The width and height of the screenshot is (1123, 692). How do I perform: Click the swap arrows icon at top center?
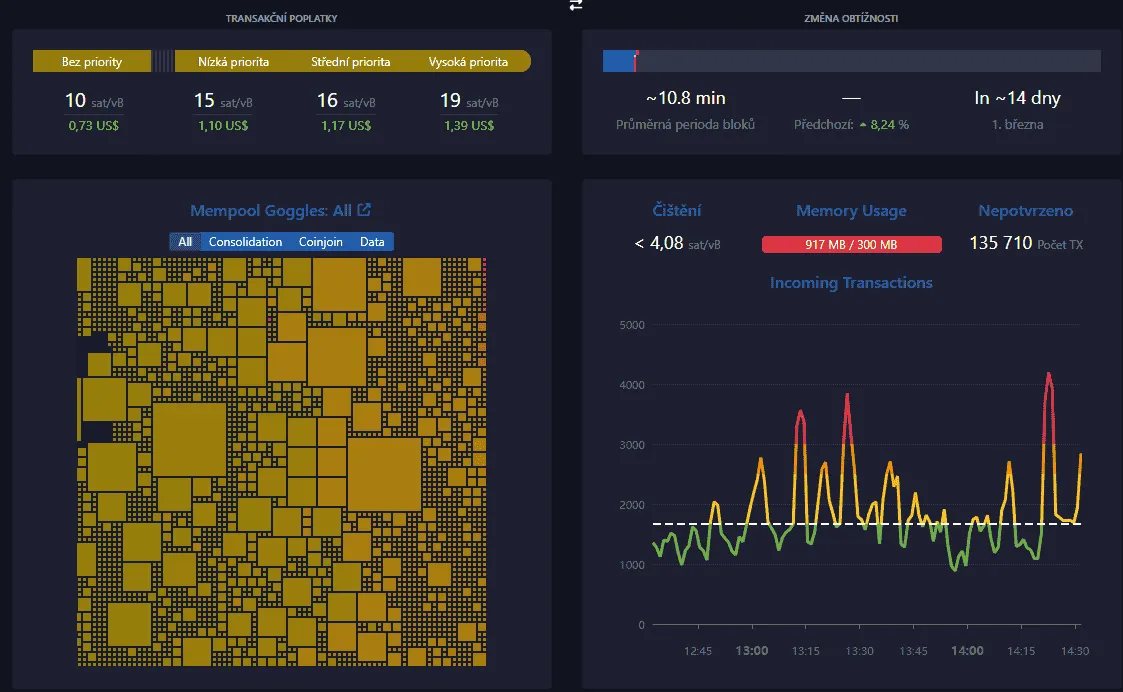[x=575, y=5]
